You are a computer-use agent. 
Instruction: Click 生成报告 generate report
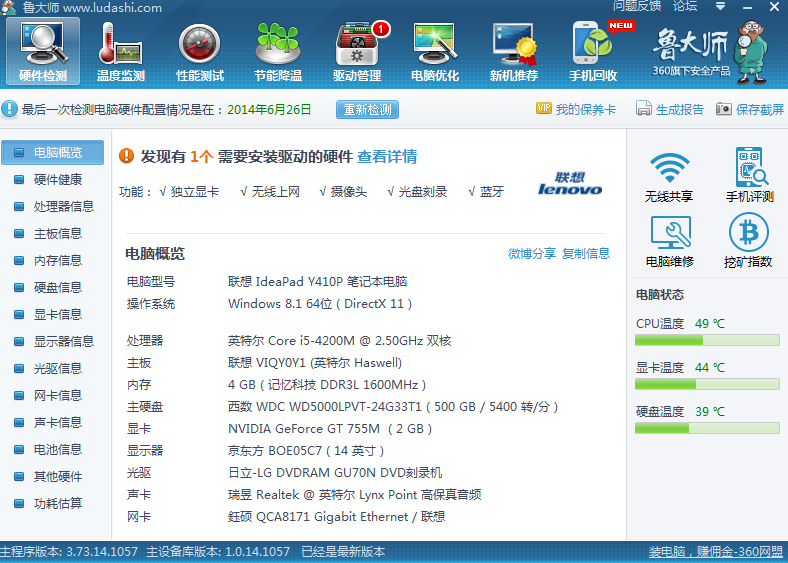point(670,109)
